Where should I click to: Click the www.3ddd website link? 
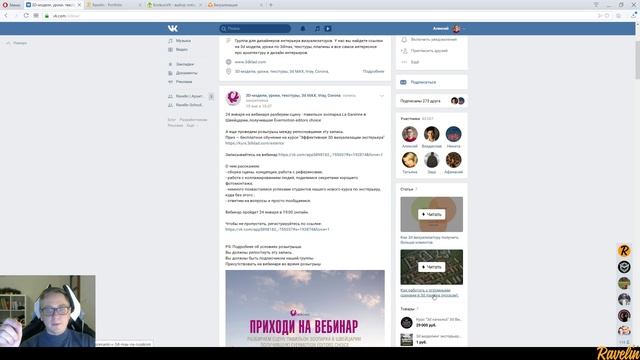tap(250, 62)
